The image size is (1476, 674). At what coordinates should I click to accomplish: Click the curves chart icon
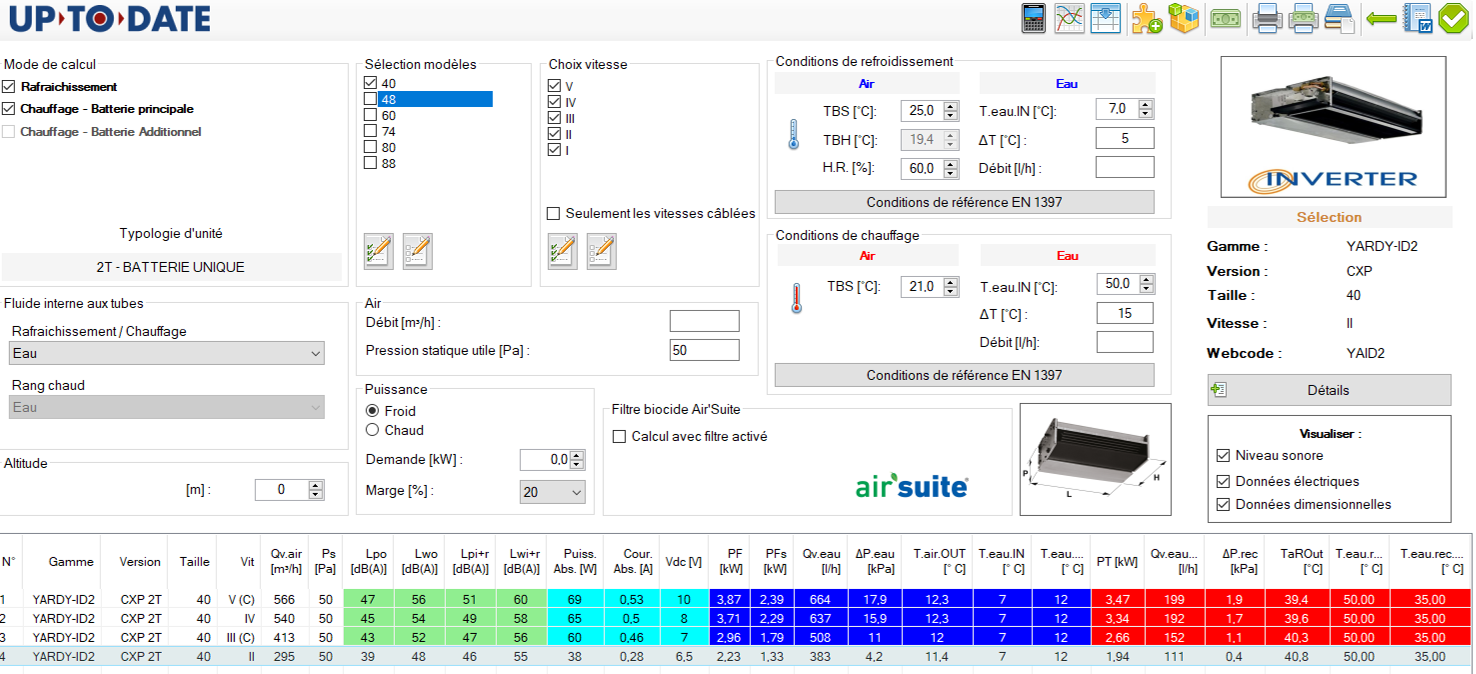point(1069,18)
